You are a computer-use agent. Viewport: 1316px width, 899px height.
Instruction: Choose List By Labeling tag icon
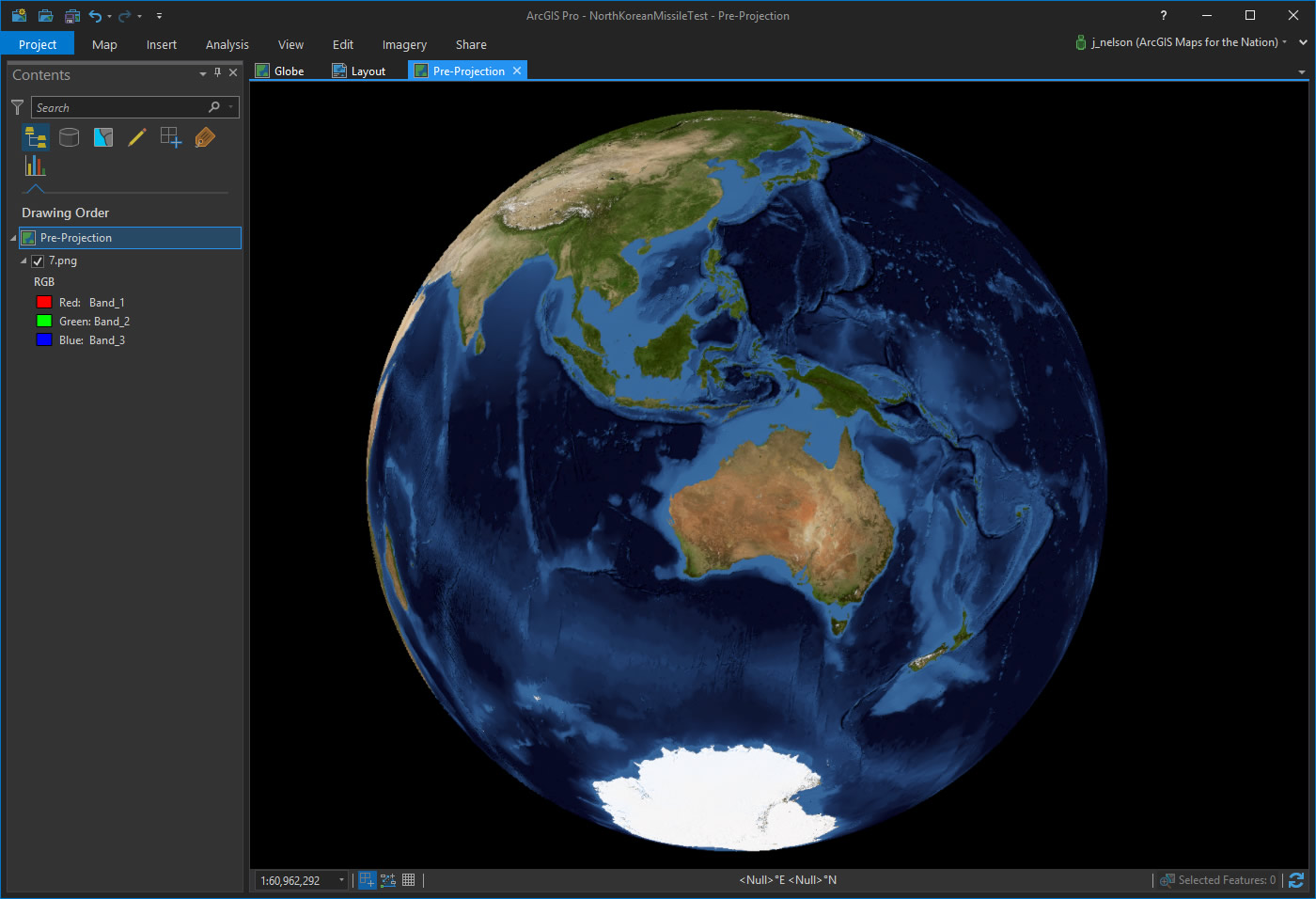click(205, 138)
